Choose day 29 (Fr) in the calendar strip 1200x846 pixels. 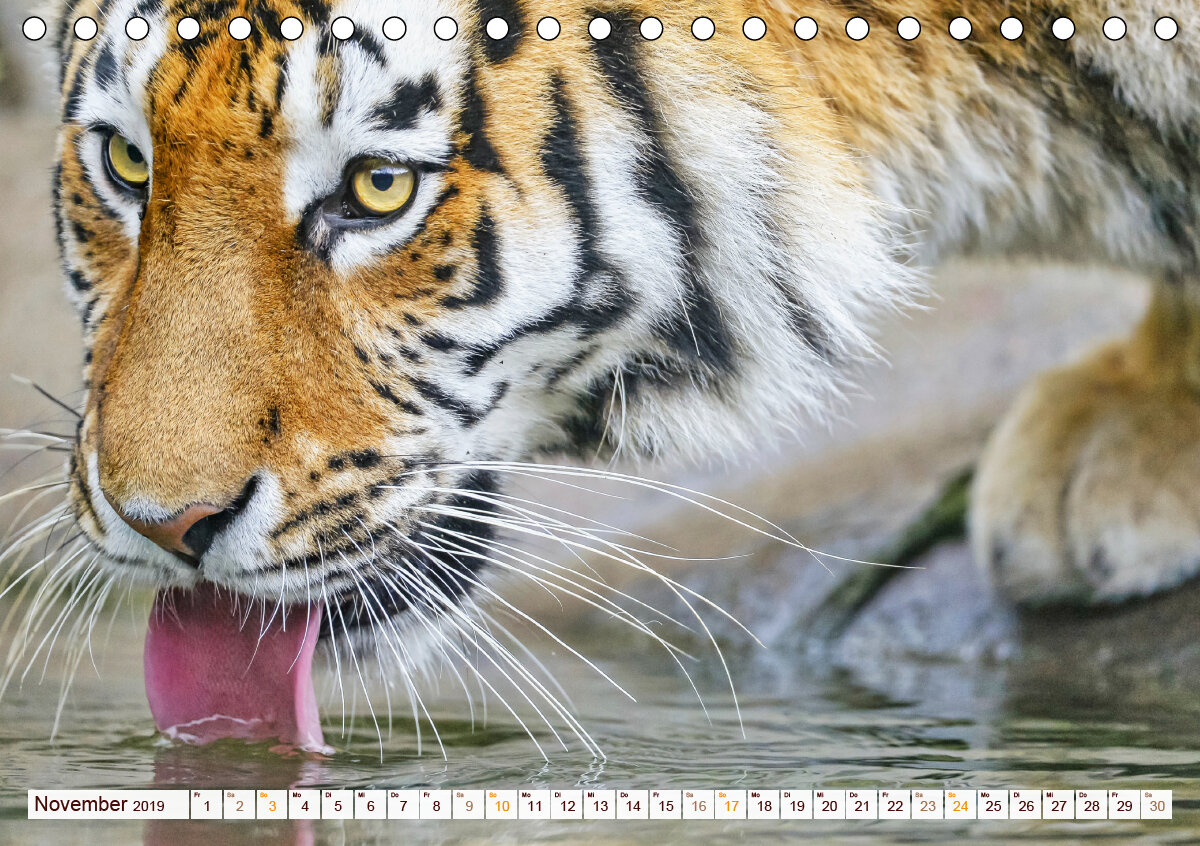click(x=1123, y=804)
